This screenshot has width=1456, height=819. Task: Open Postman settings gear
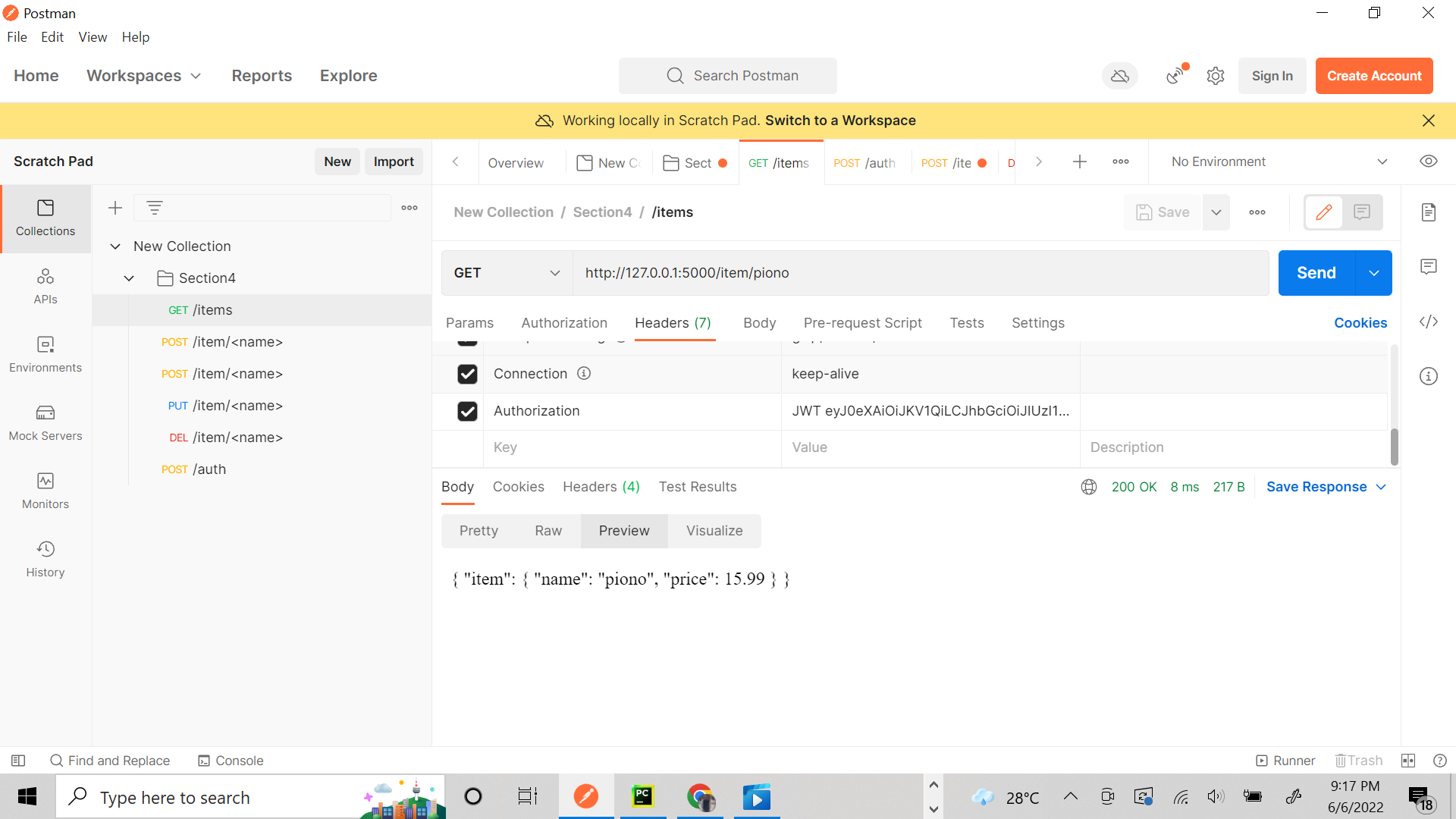(1216, 76)
